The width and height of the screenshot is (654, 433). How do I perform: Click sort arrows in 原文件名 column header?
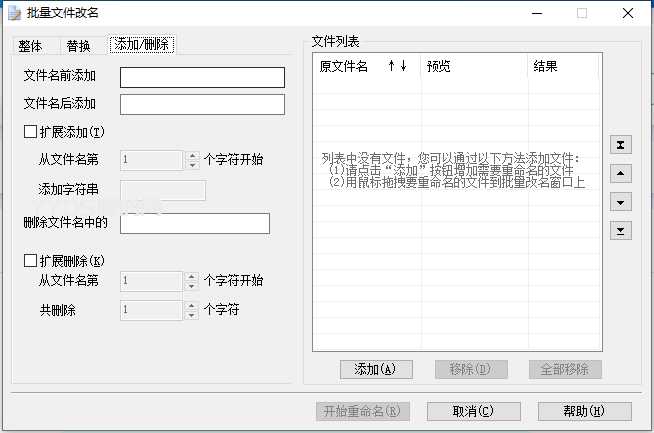pyautogui.click(x=397, y=67)
